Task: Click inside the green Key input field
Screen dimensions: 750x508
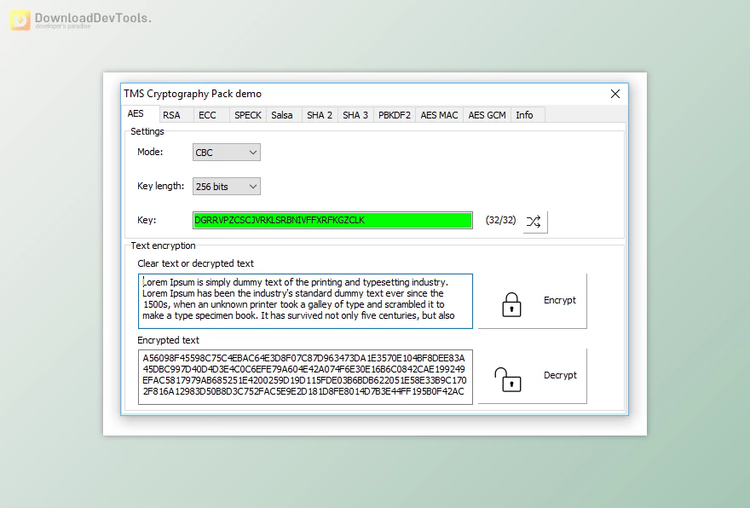Action: 332,220
